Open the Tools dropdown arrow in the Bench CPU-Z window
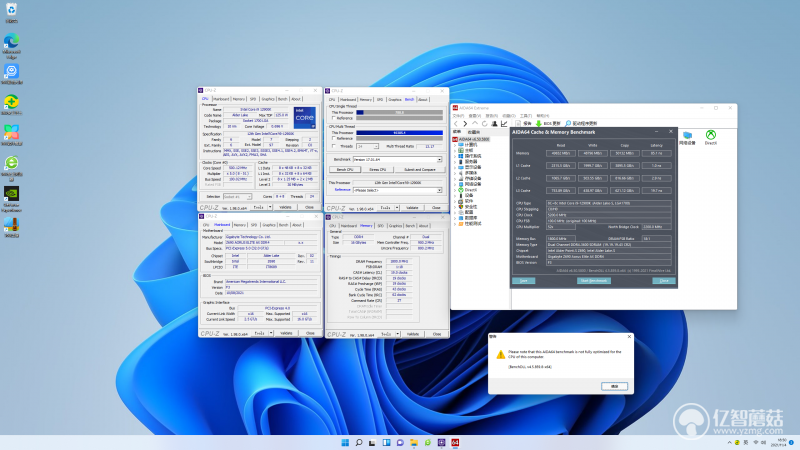The height and width of the screenshot is (450, 800). [397, 208]
